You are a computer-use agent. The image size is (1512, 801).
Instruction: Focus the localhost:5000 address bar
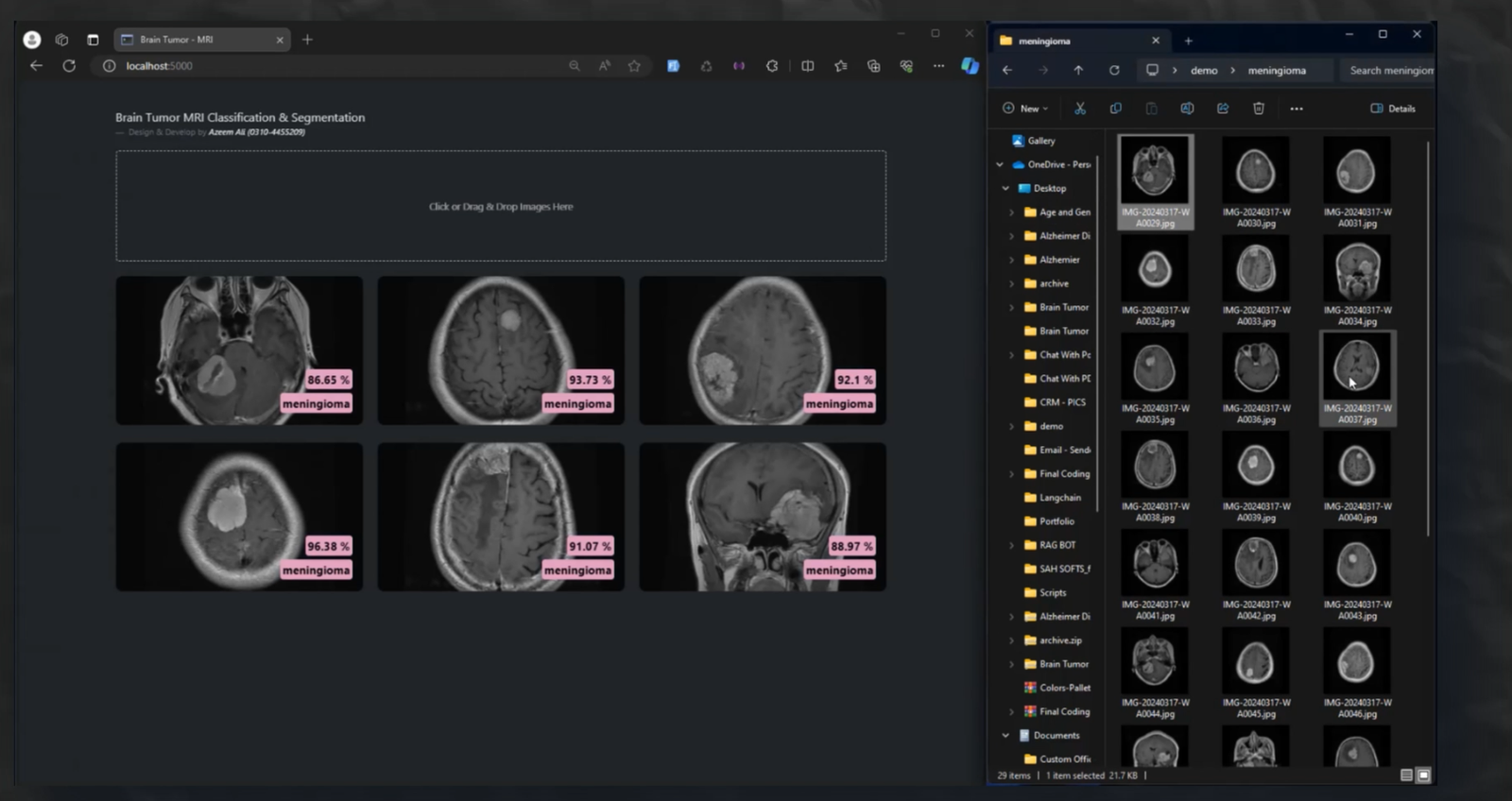[x=331, y=66]
